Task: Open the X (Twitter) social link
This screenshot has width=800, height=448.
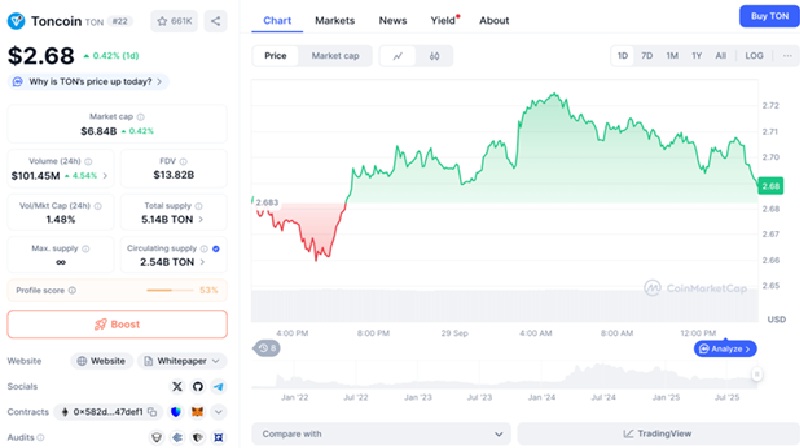Action: pyautogui.click(x=178, y=386)
